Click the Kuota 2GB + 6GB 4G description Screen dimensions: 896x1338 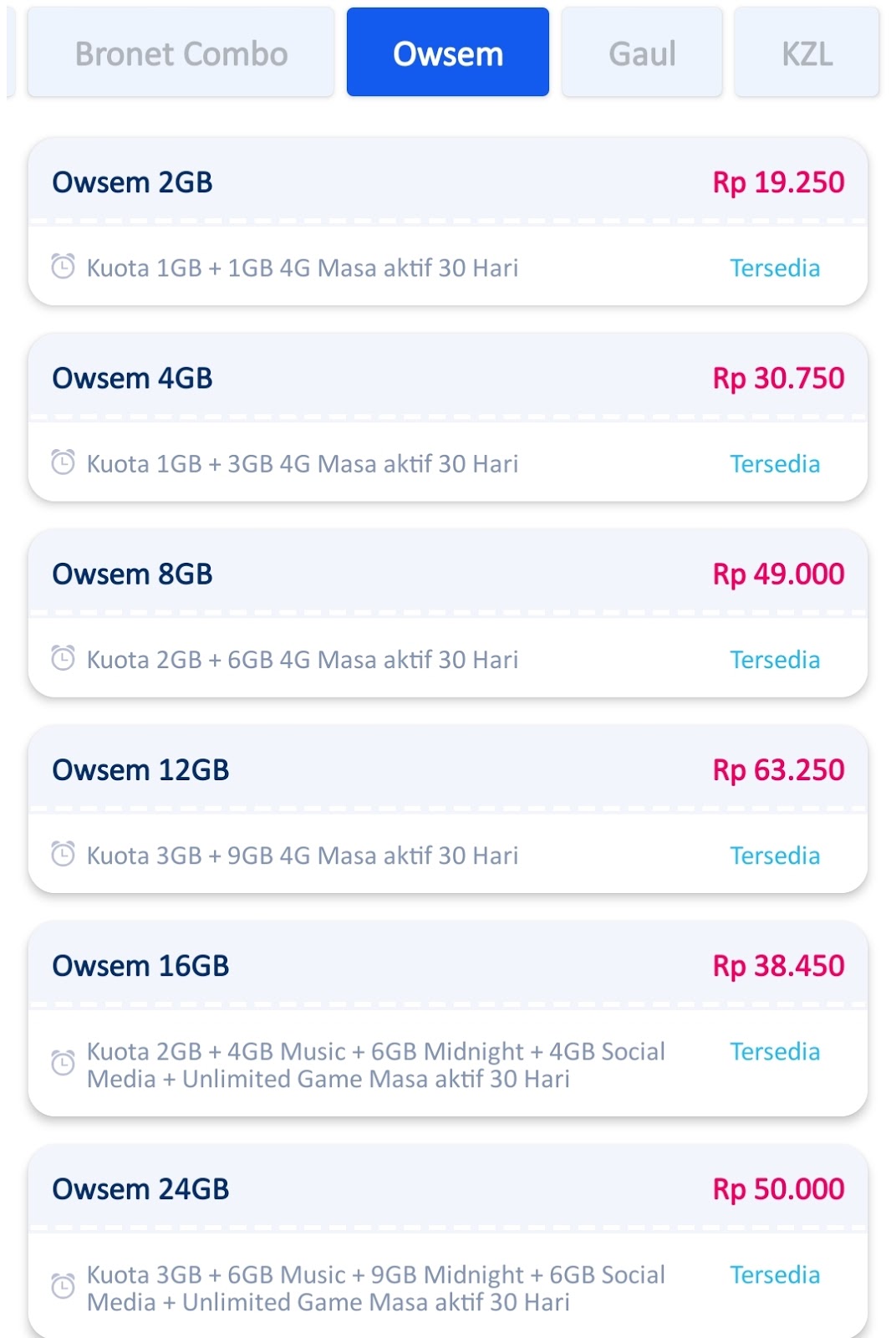[x=302, y=660]
